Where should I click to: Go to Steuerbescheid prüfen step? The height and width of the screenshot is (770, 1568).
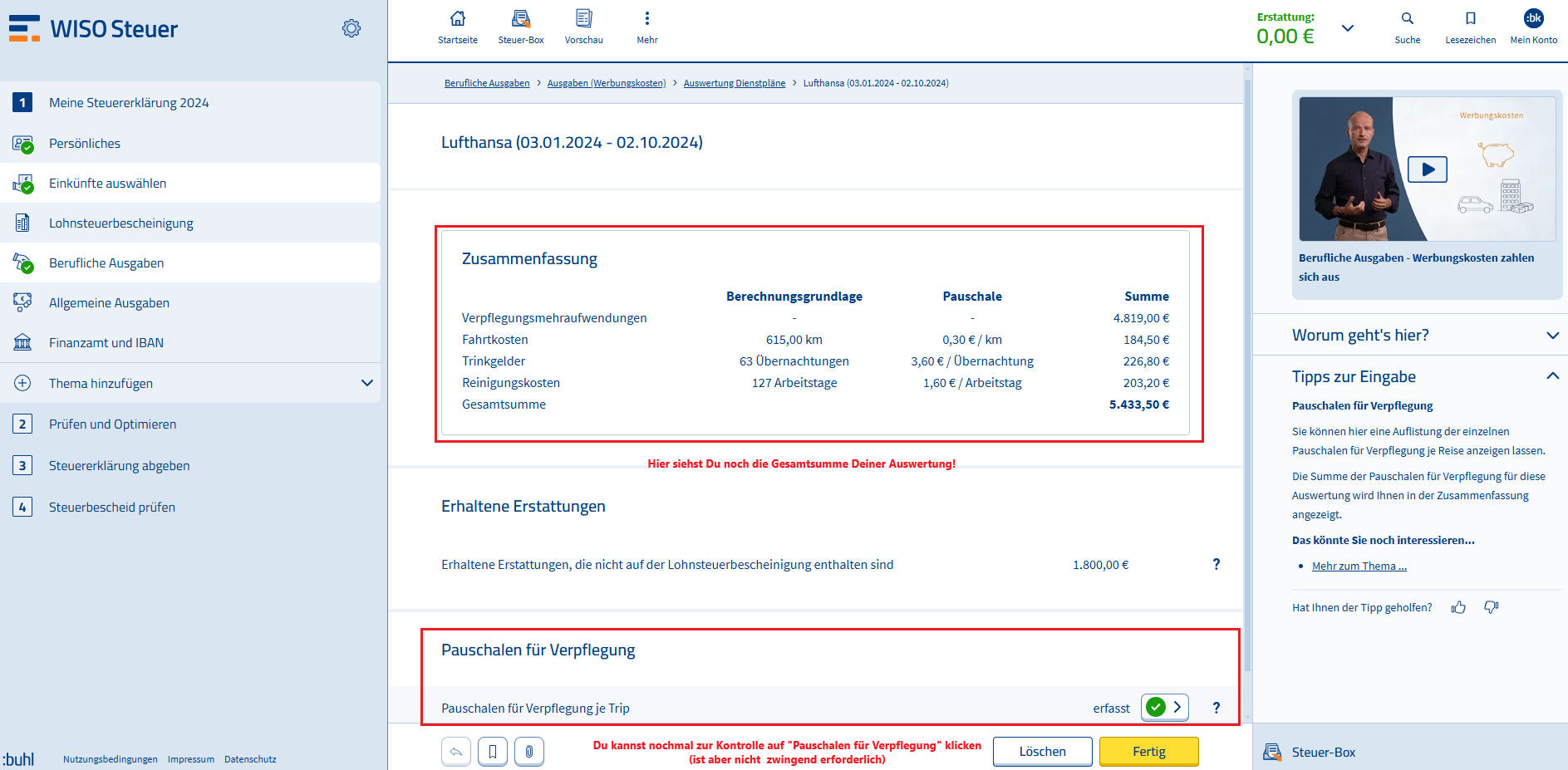190,507
